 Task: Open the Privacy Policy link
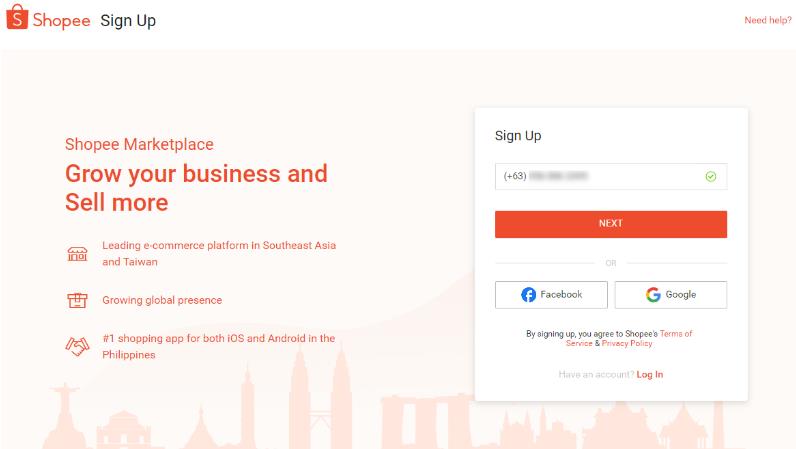tap(627, 343)
